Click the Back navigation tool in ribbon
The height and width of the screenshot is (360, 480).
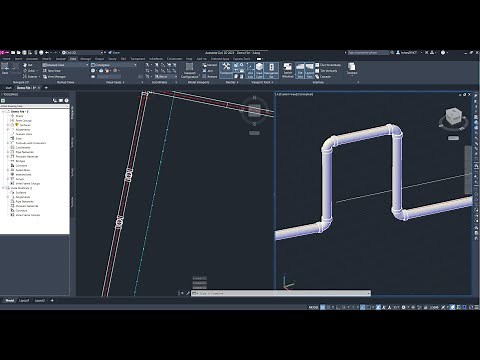click(x=5, y=69)
